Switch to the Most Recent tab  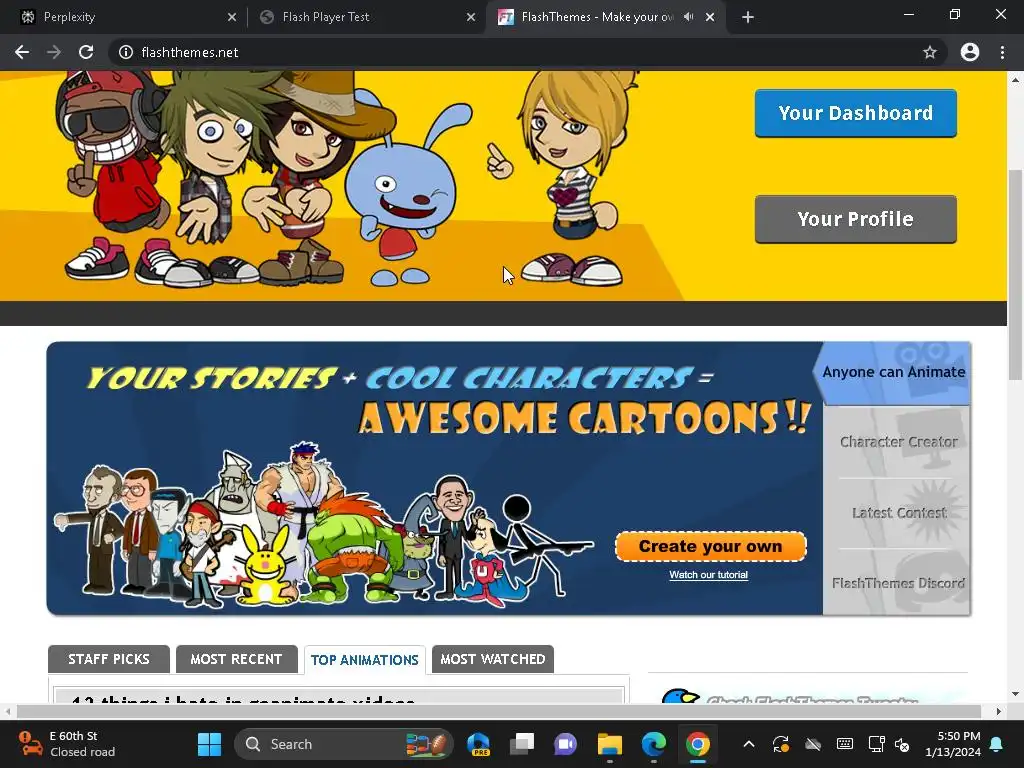point(236,659)
